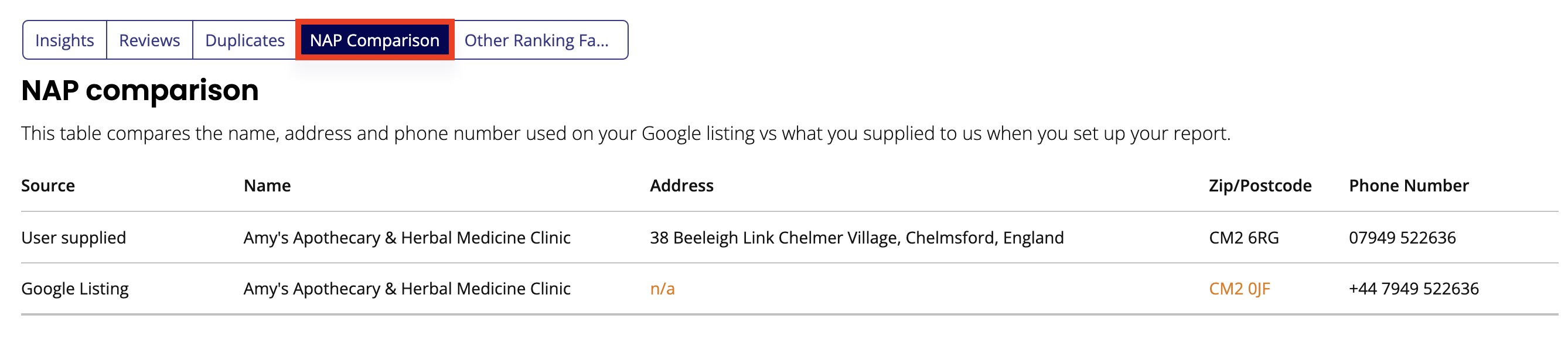Open the Other Ranking Factors tab
Viewport: 1568px width, 346px height.
[536, 40]
